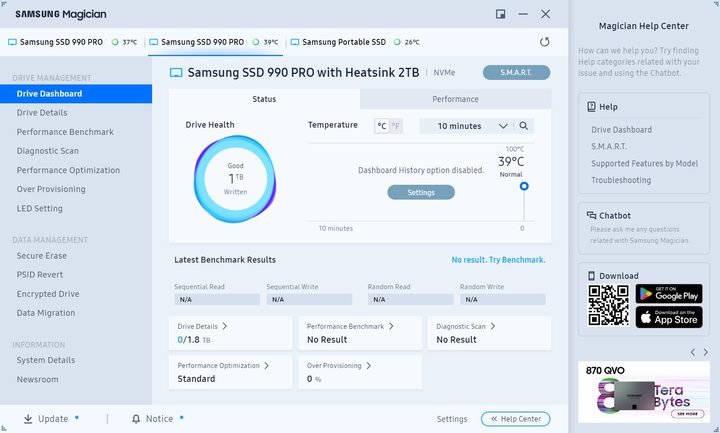Select Samsung SSD 990 PRO 39°C drive tab
The width and height of the screenshot is (720, 433).
[x=215, y=42]
